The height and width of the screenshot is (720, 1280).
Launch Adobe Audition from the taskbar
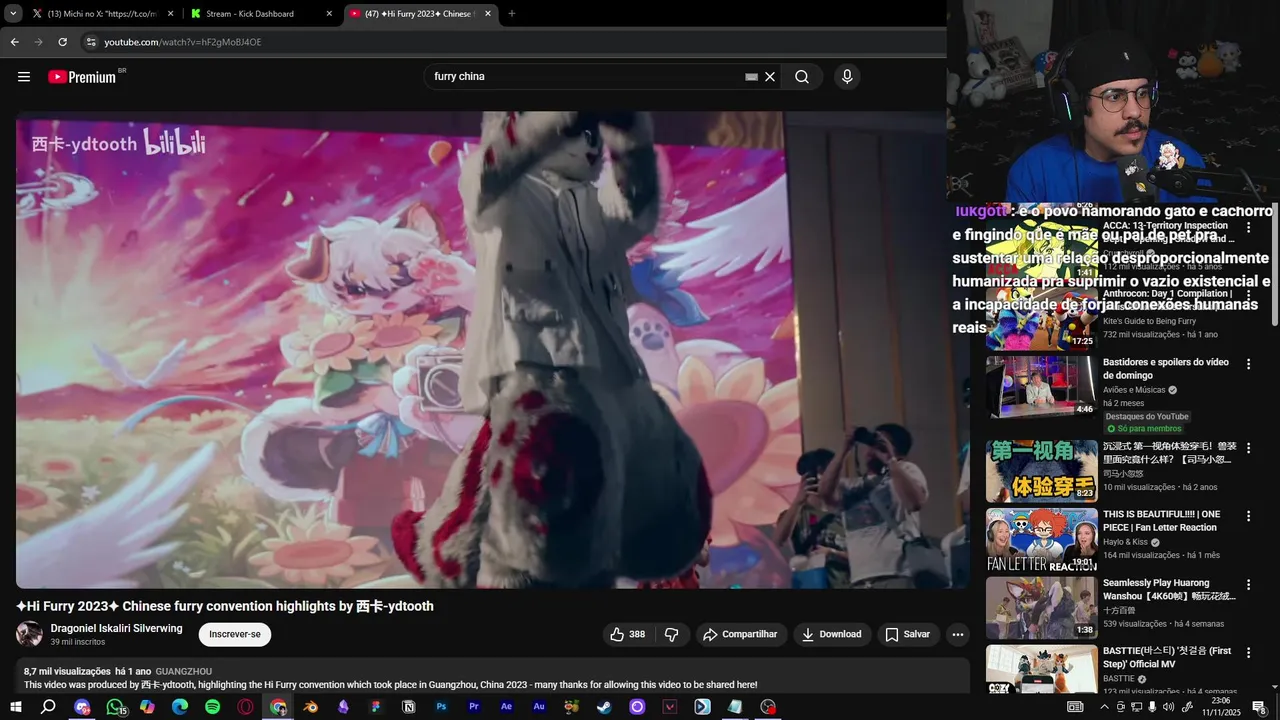(x=539, y=707)
